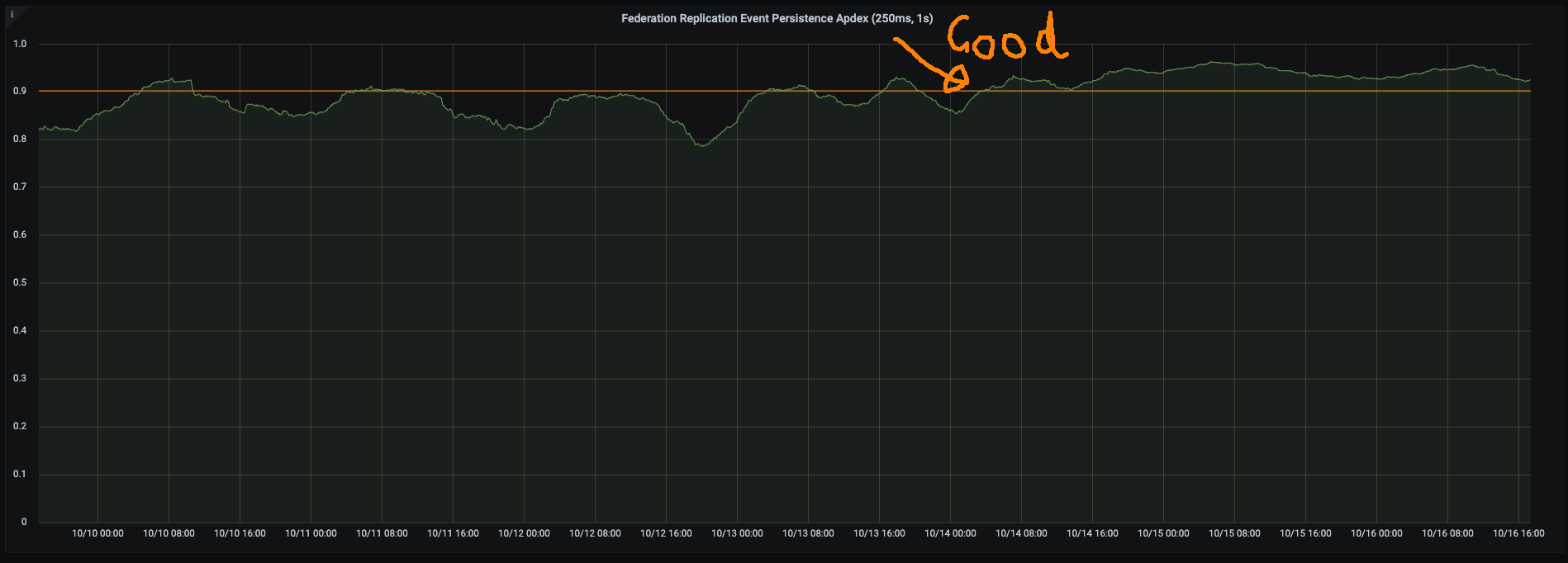Screen dimensions: 1568x563
Task: Click the 10/15 08:00 x-axis label
Action: 1234,533
